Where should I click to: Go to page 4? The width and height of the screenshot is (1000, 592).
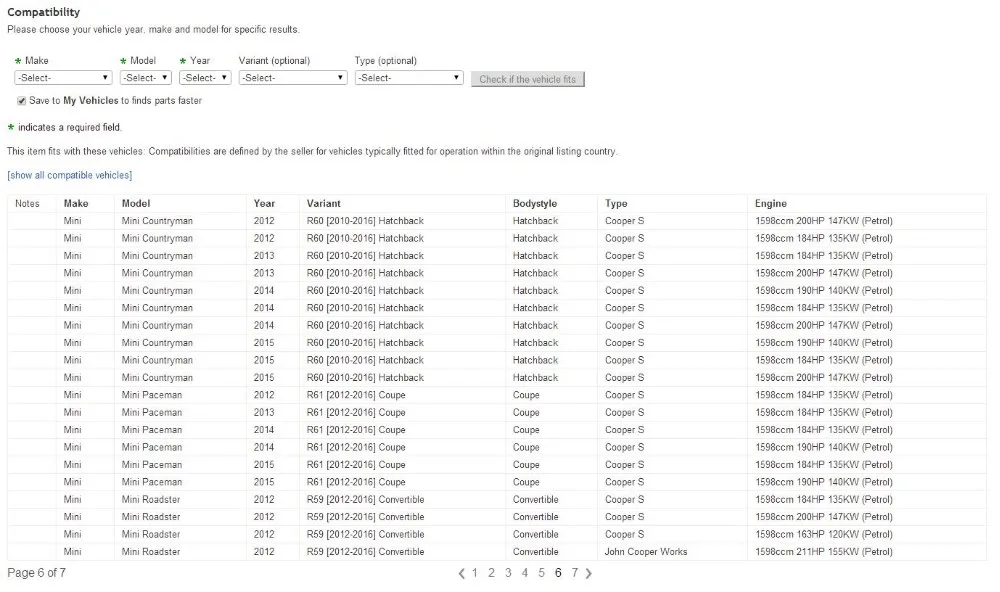pyautogui.click(x=525, y=573)
